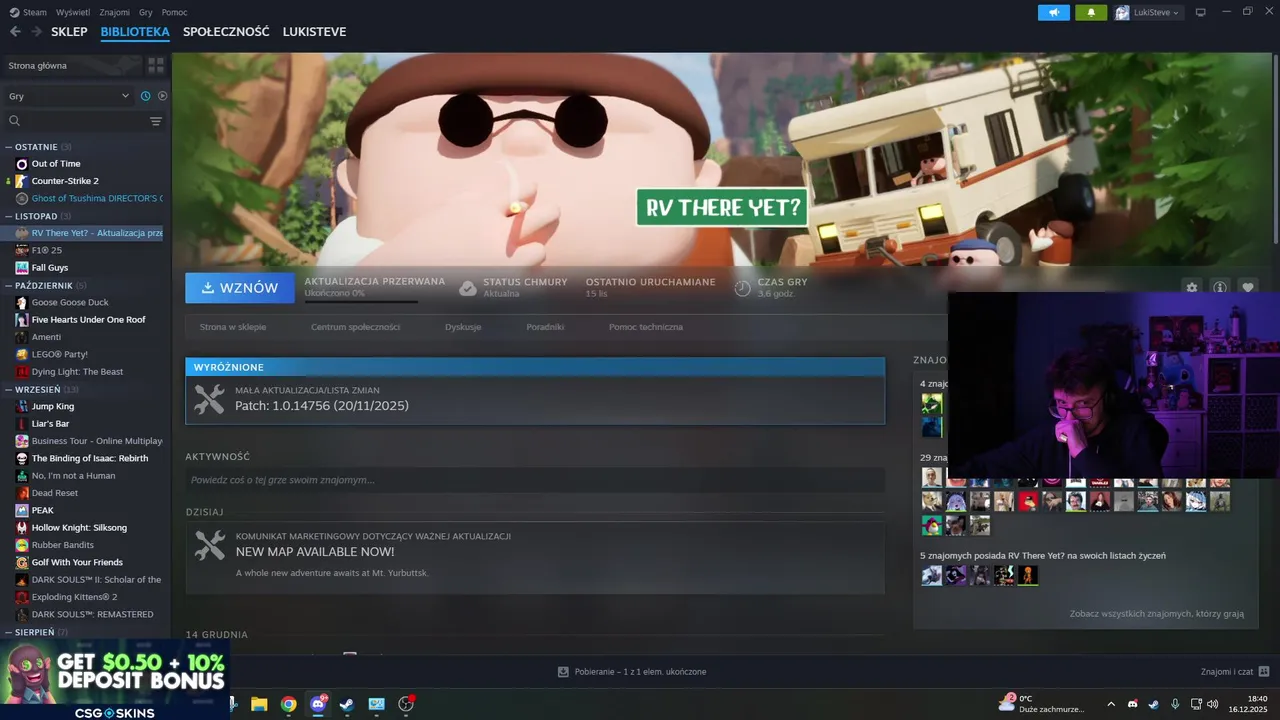Select Counter-Strike 2 in library
Viewport: 1280px width, 720px height.
[x=65, y=181]
